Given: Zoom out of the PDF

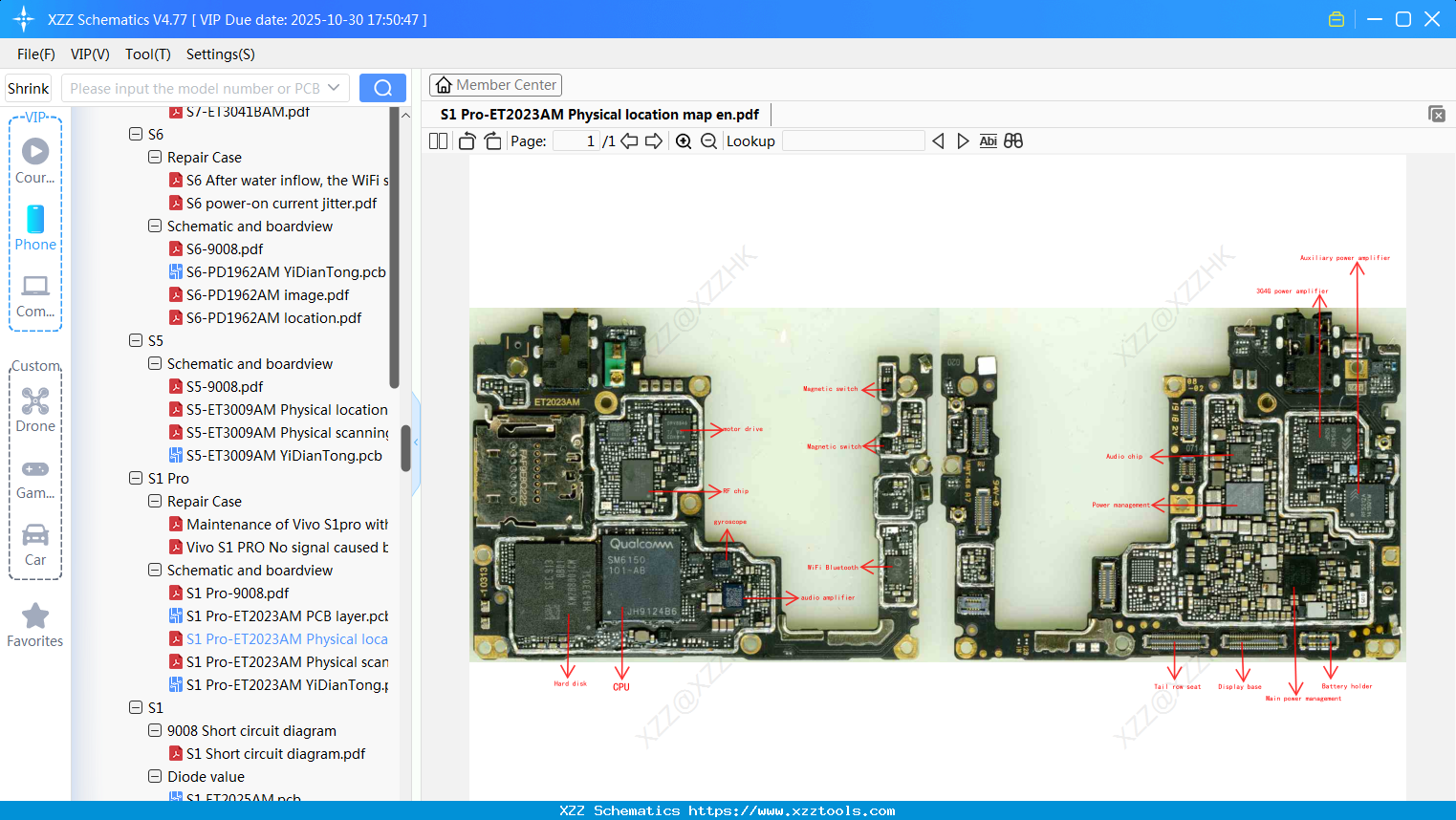Looking at the screenshot, I should [708, 141].
